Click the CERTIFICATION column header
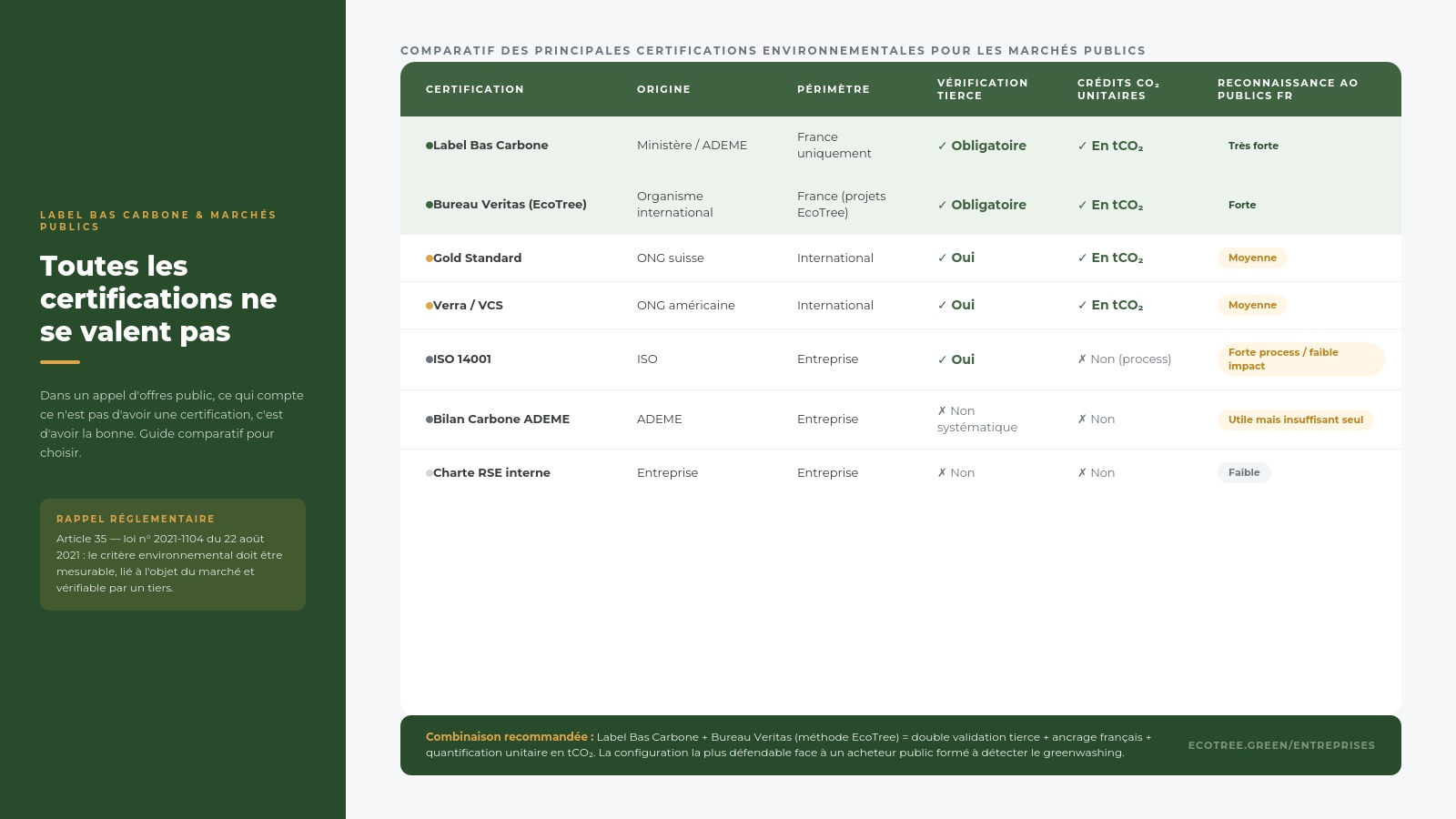The width and height of the screenshot is (1456, 819). [x=475, y=89]
